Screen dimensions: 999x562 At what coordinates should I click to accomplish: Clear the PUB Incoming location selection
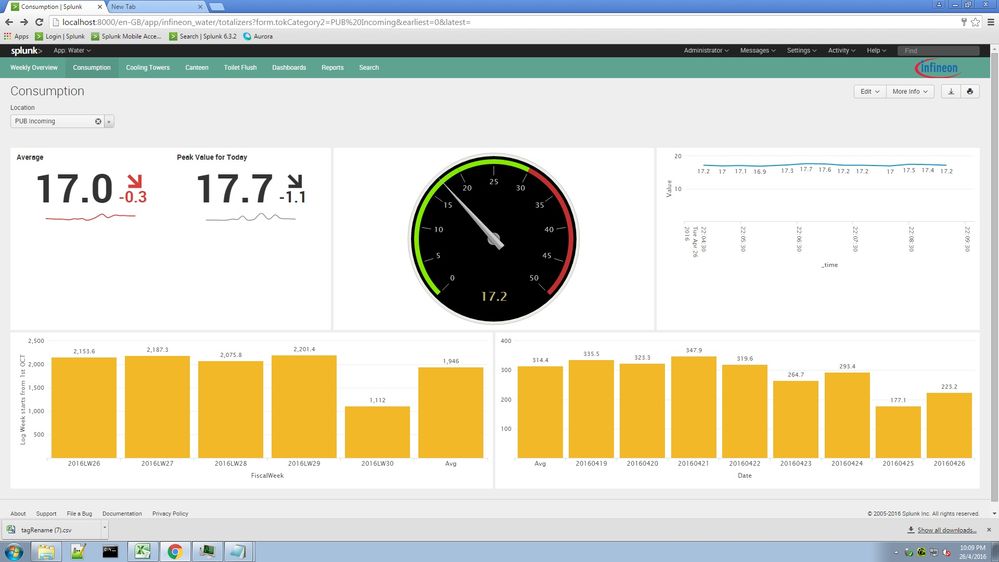pyautogui.click(x=98, y=121)
